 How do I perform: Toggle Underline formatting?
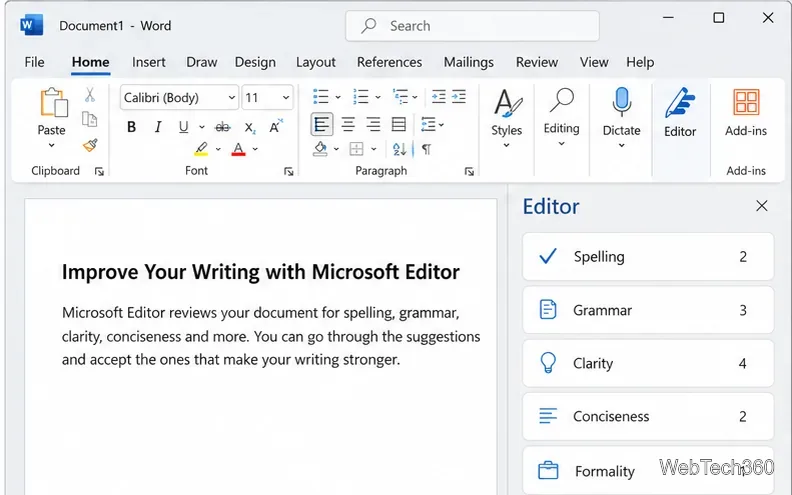tap(183, 127)
